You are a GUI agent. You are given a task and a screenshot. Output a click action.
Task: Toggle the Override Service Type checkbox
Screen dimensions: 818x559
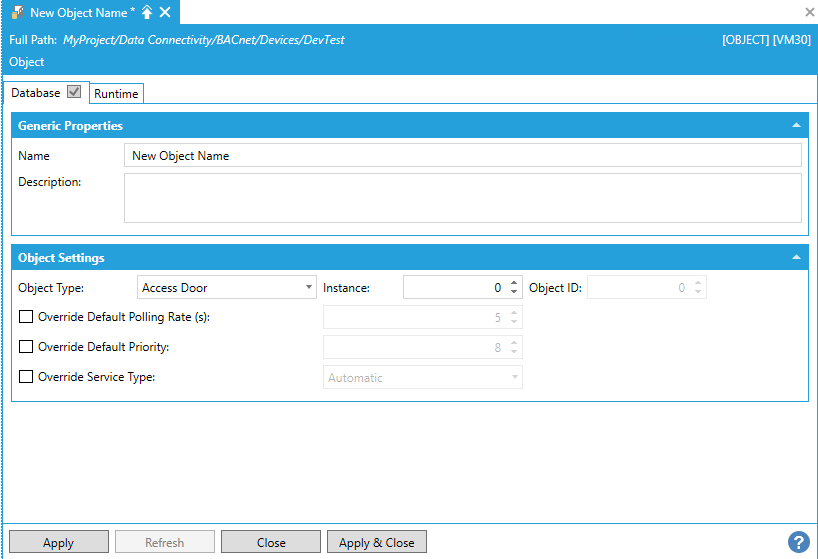(x=26, y=377)
